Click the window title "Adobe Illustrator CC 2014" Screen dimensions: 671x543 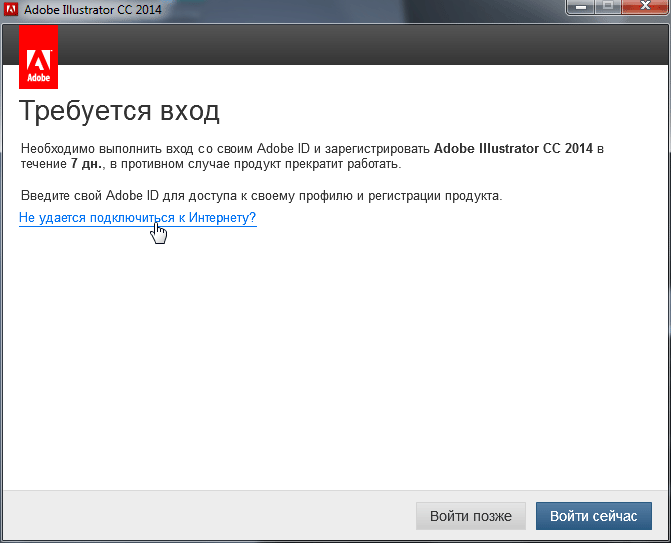pos(93,9)
